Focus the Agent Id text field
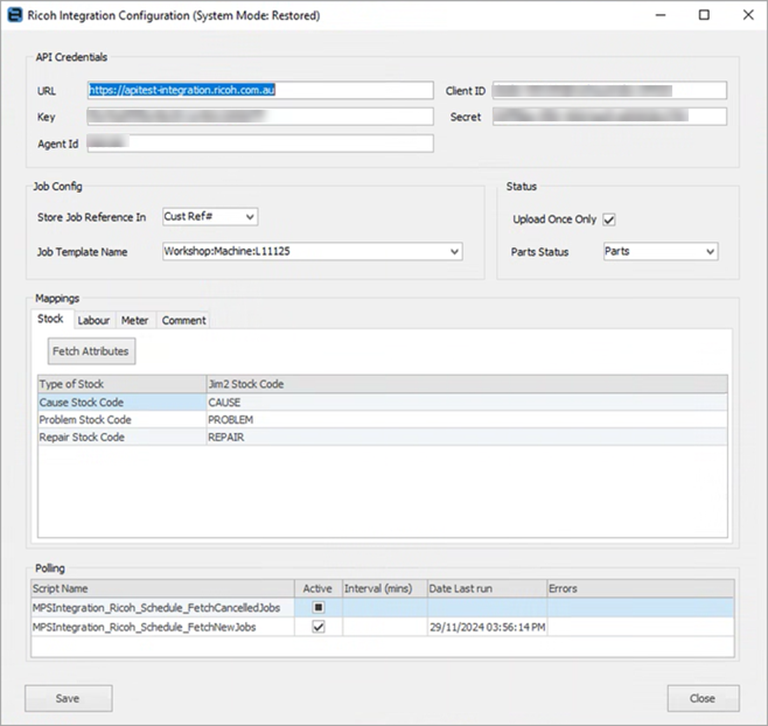768x726 pixels. click(260, 144)
